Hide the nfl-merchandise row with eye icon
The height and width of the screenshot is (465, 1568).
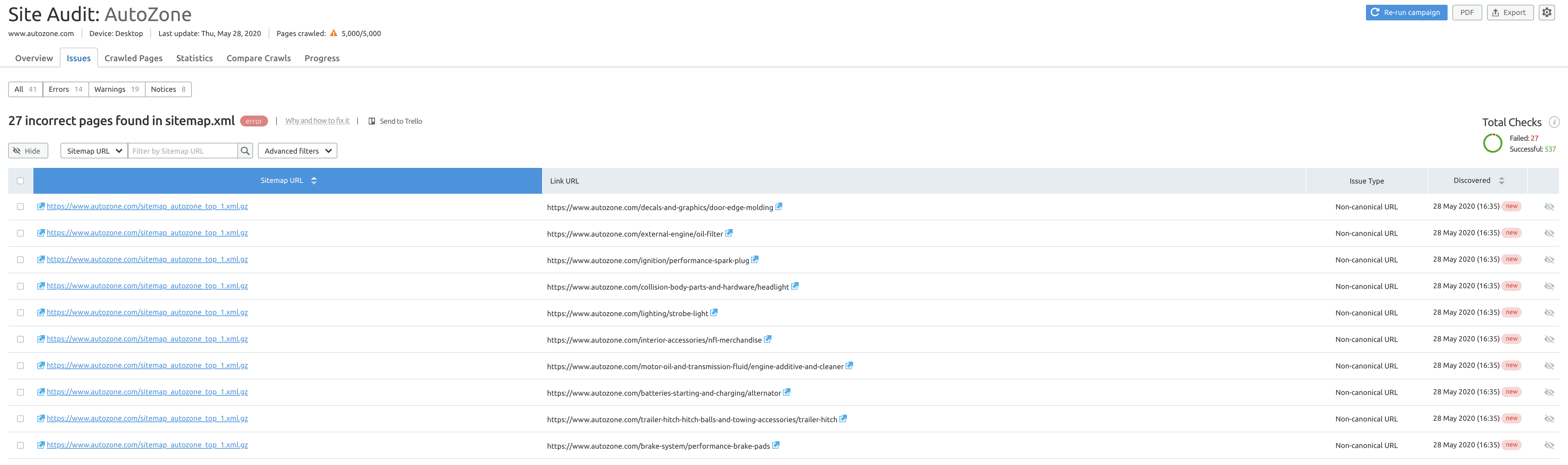[1549, 339]
